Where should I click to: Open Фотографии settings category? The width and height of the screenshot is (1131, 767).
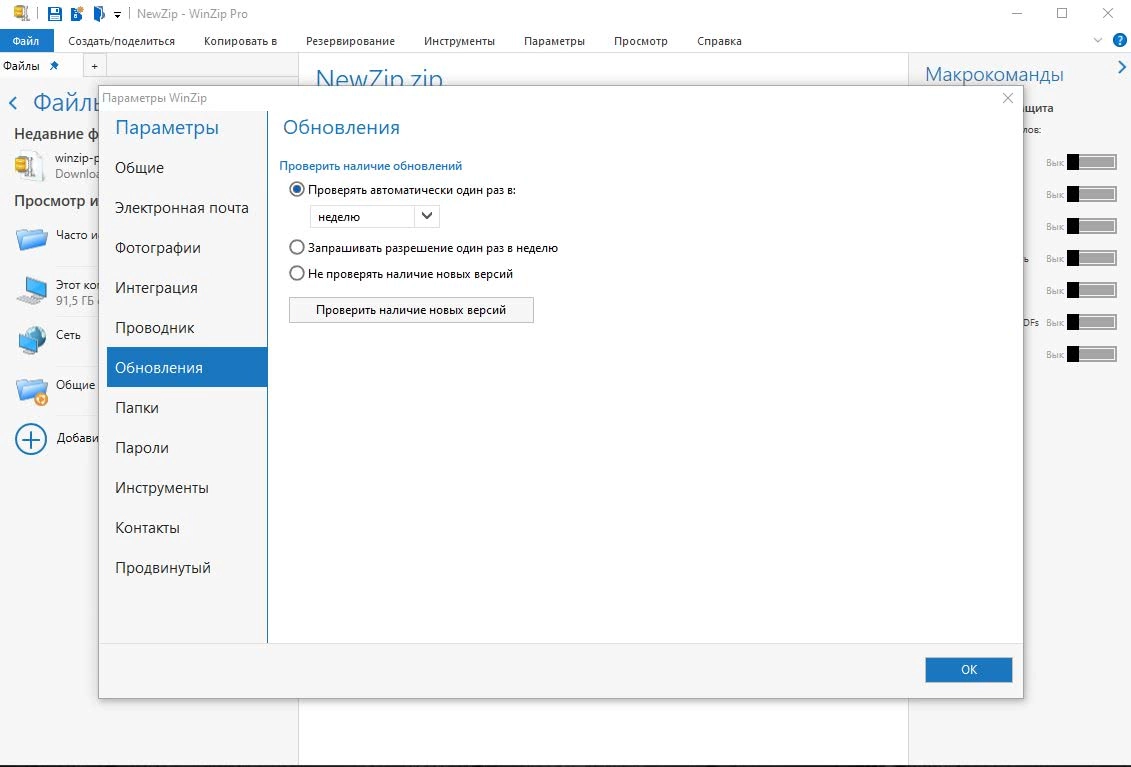(x=187, y=247)
